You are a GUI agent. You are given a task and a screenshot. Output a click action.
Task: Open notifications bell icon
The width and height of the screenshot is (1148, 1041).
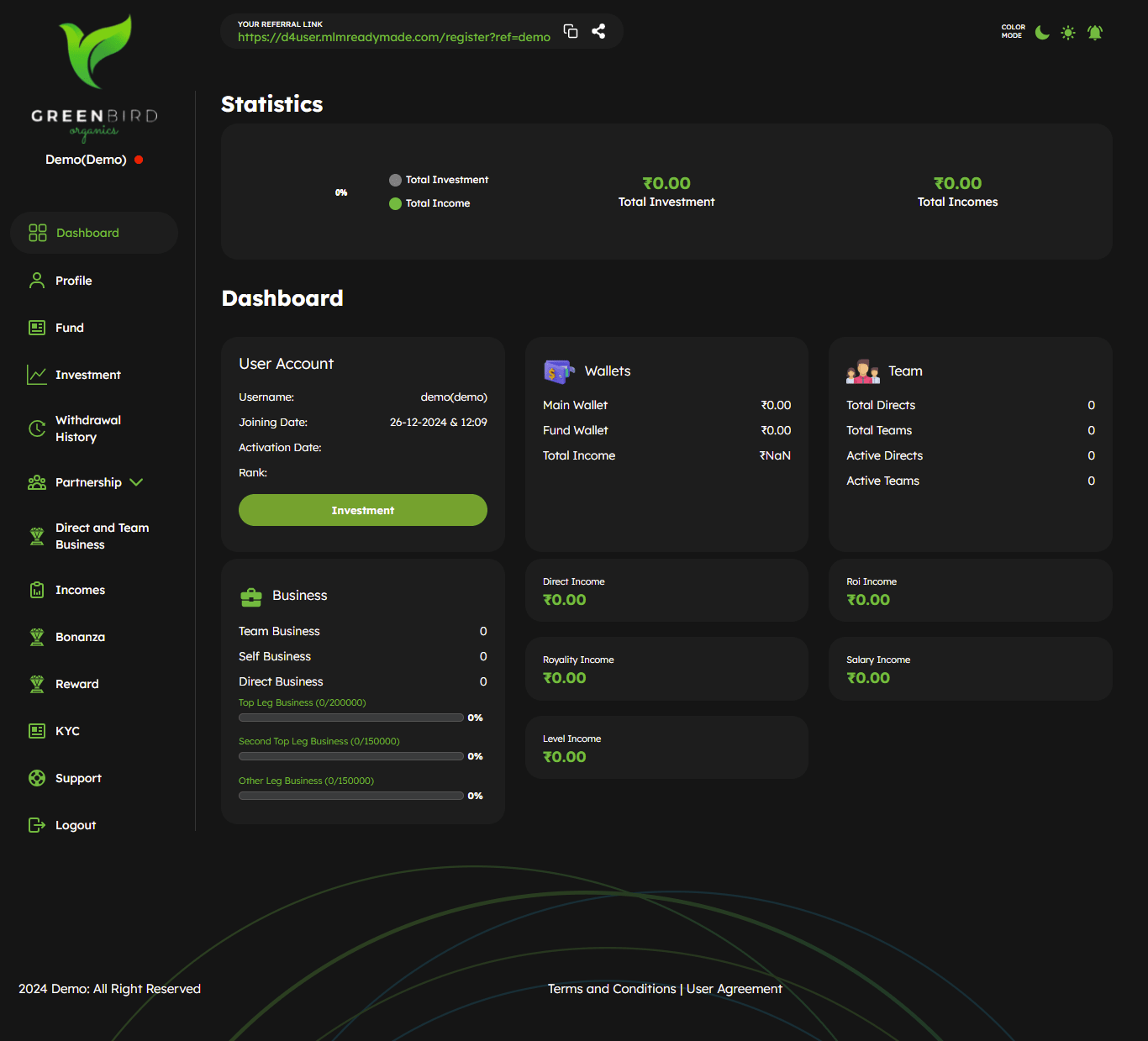coord(1094,33)
